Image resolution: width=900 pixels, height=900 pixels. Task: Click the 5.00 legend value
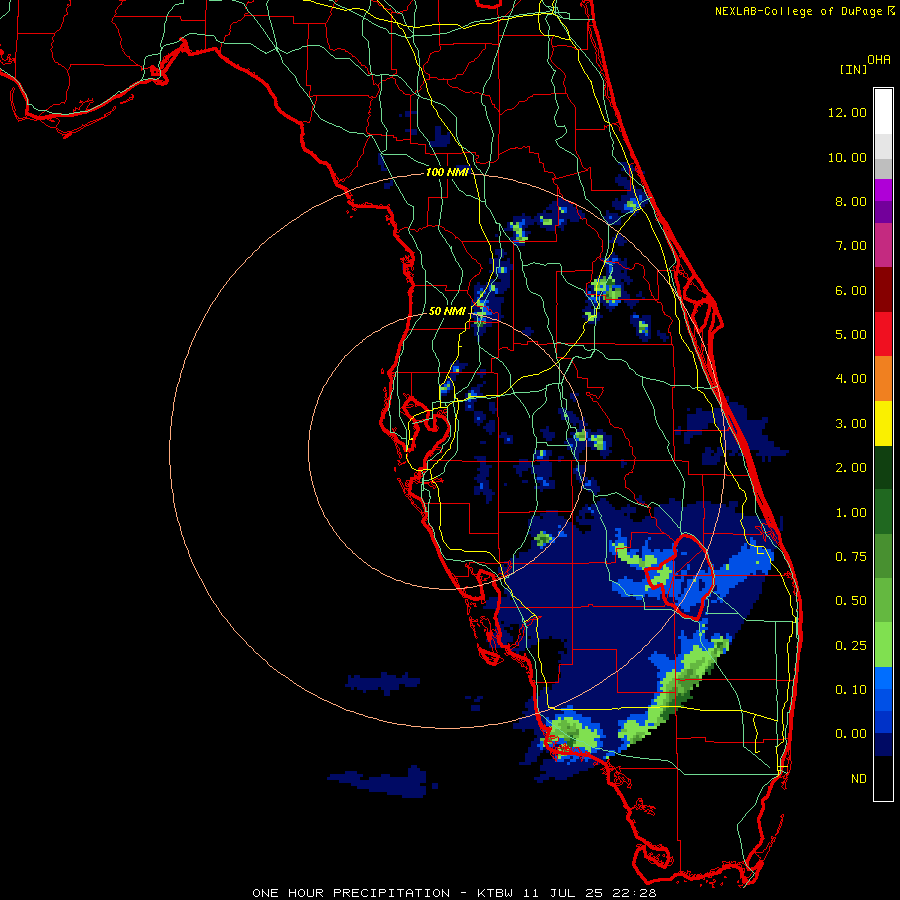pos(851,335)
